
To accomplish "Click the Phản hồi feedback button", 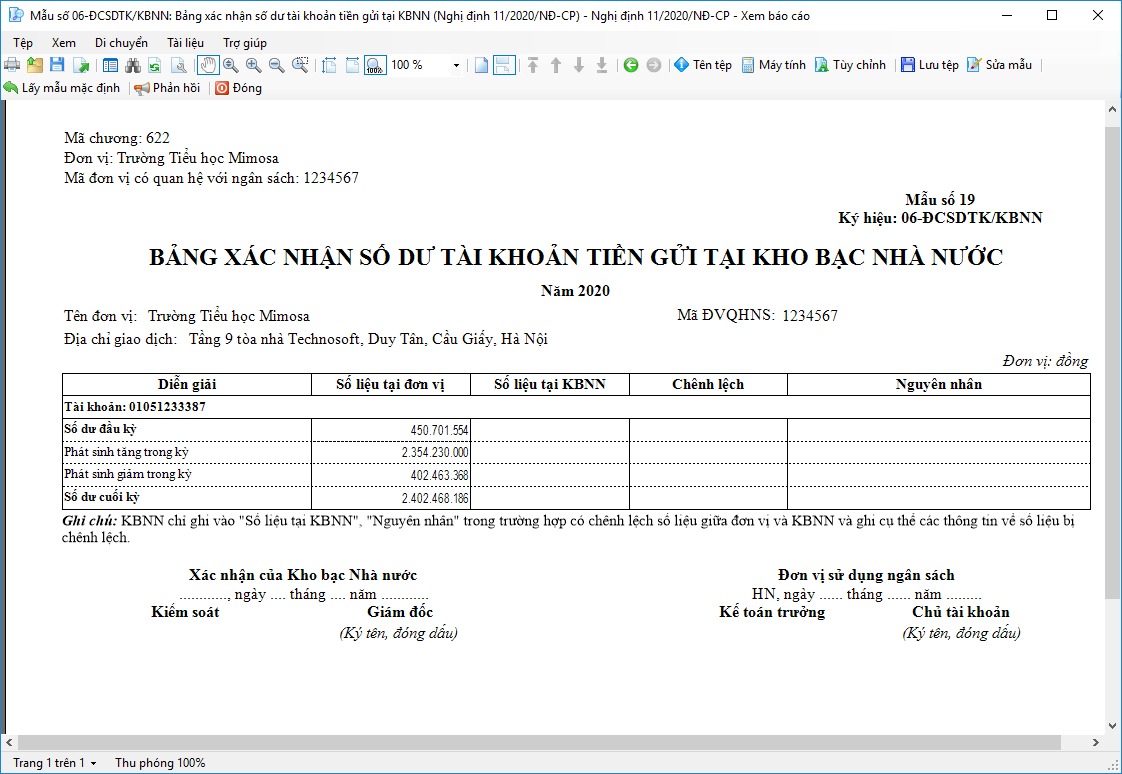I will (167, 88).
